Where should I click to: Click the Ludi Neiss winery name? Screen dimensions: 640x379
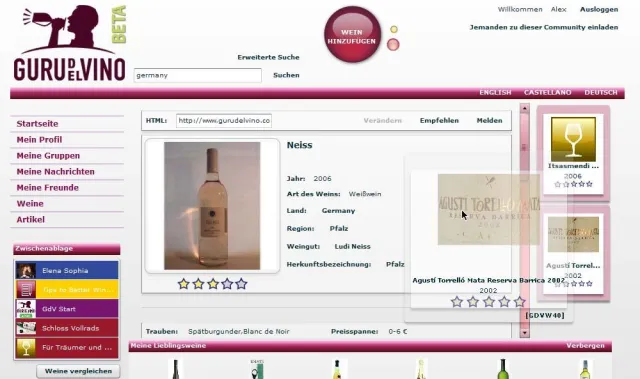[x=352, y=247]
